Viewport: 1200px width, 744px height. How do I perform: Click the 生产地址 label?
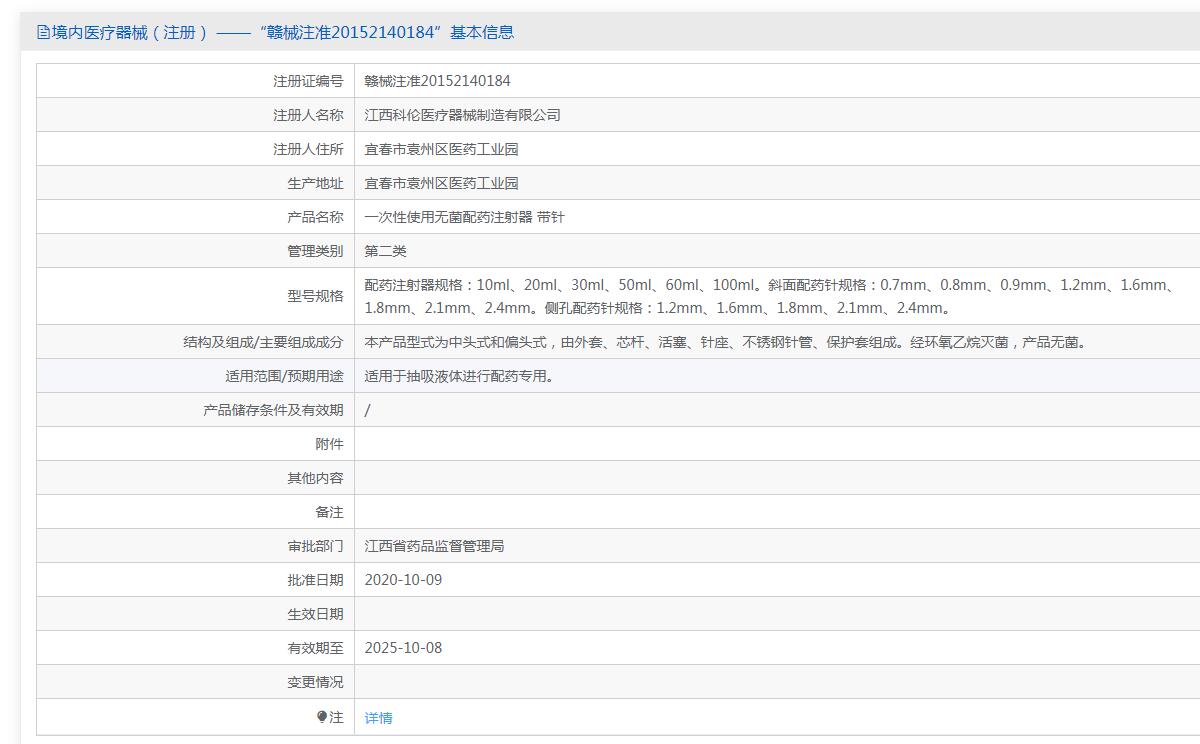click(x=315, y=183)
